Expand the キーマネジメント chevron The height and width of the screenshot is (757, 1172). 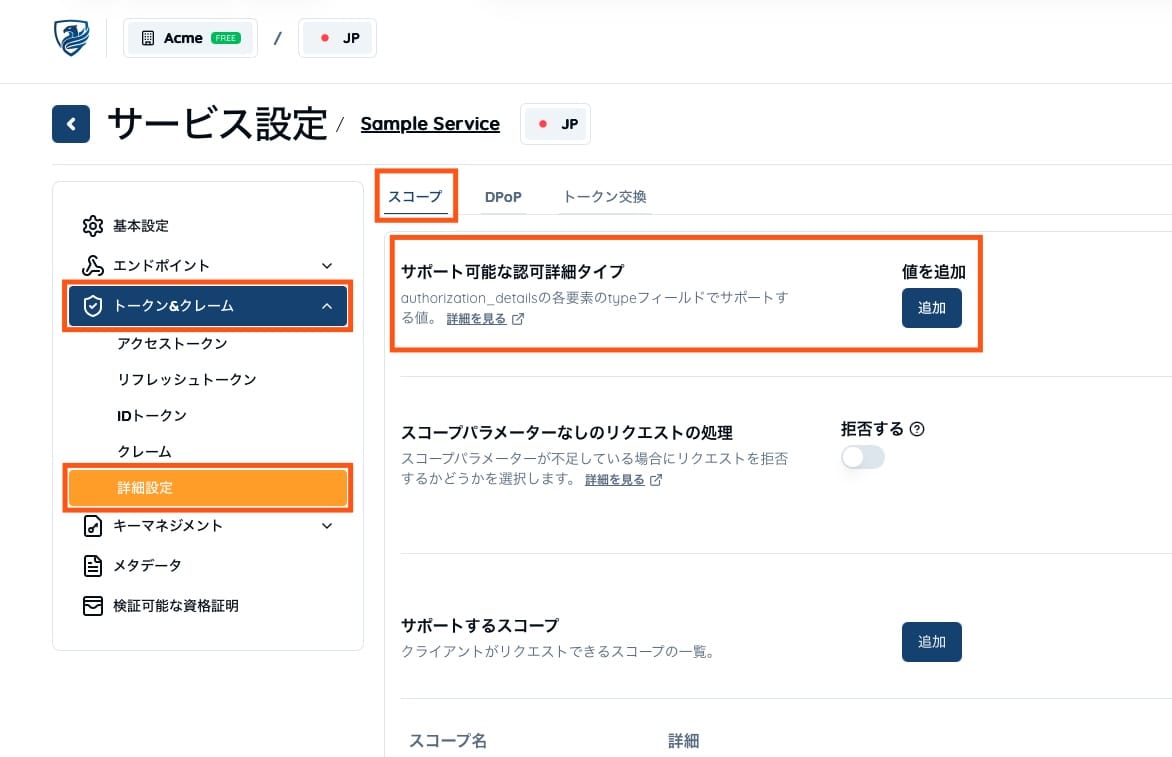[x=327, y=526]
